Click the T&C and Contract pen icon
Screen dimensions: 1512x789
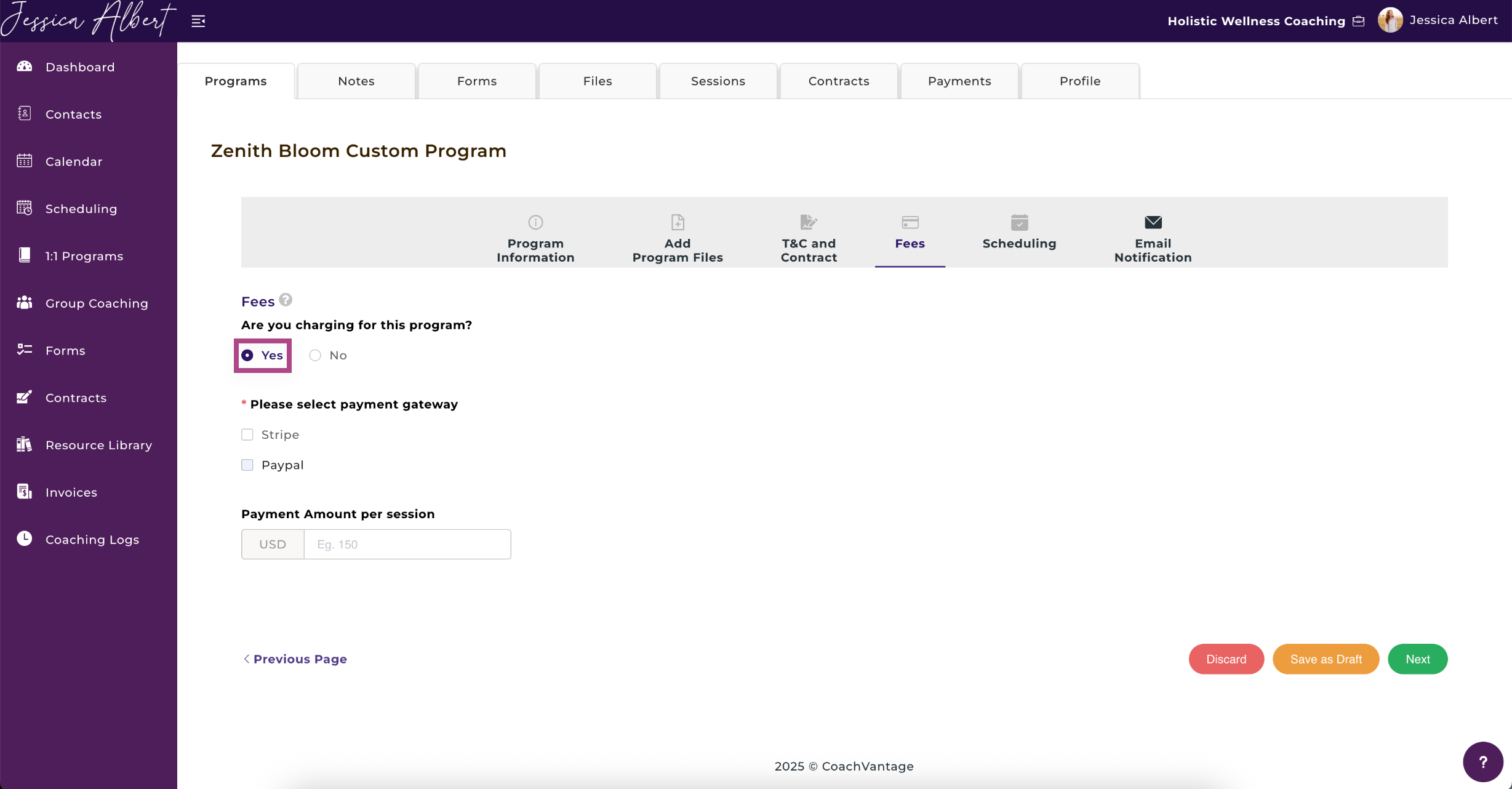pos(809,222)
